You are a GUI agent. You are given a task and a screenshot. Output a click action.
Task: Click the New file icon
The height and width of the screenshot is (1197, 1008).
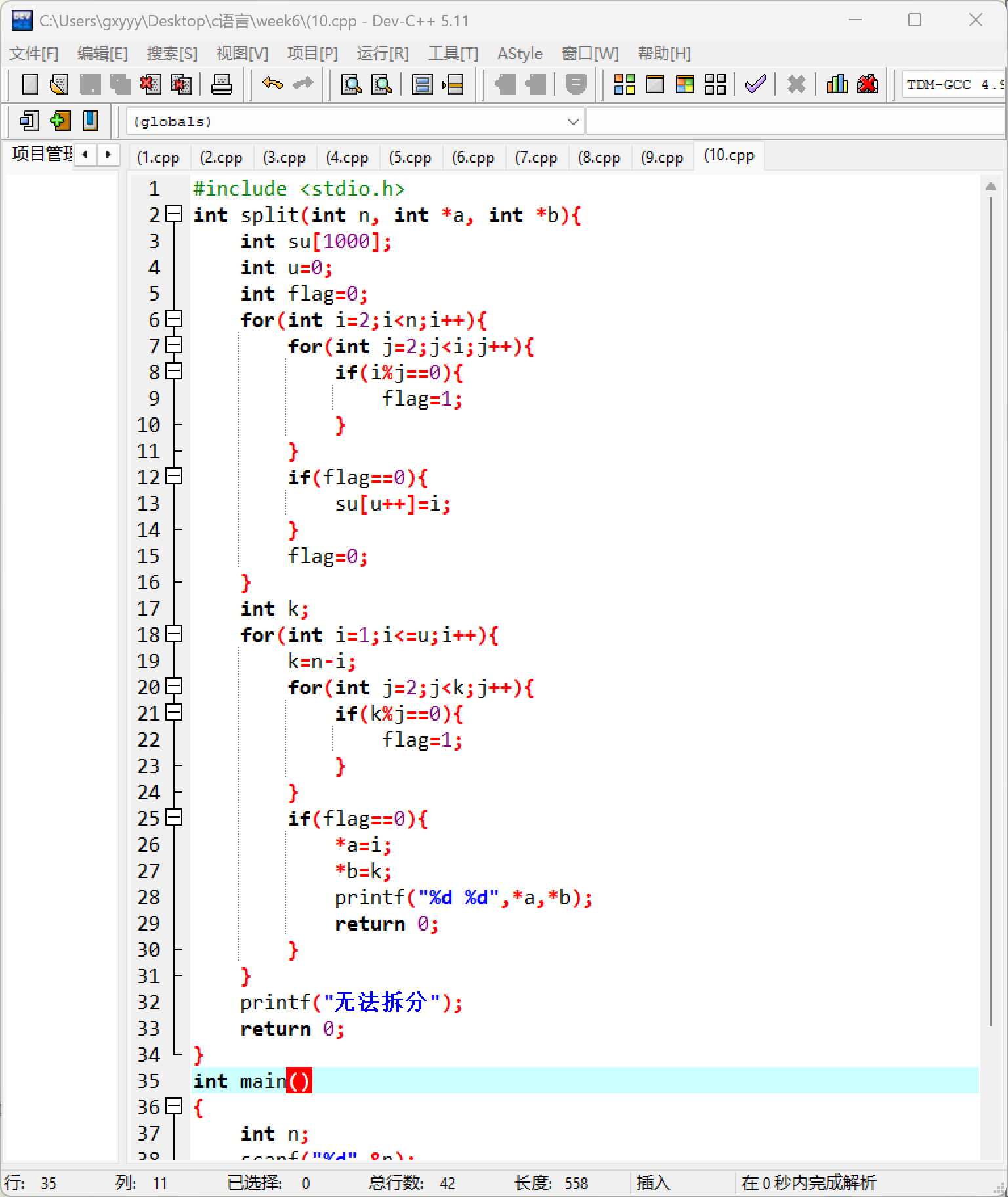tap(30, 84)
